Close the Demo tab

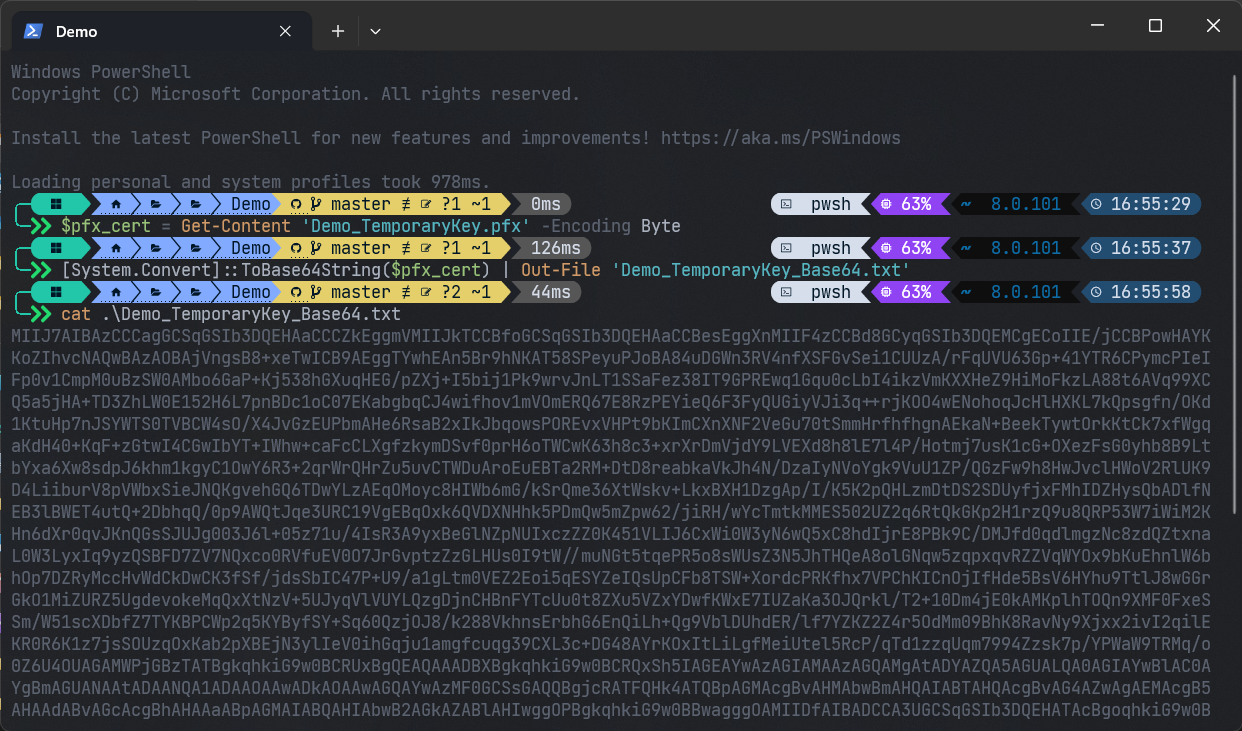(285, 31)
